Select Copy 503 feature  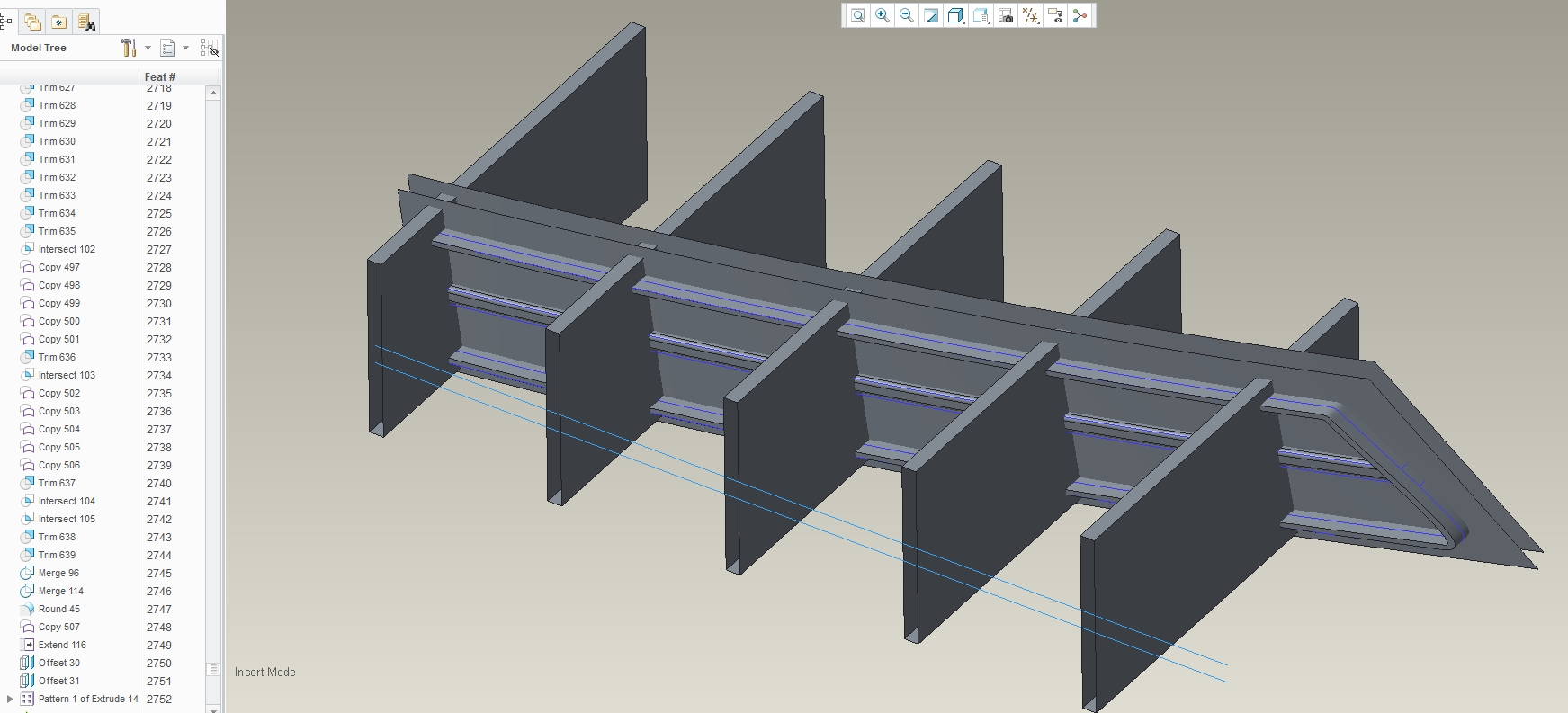[59, 411]
